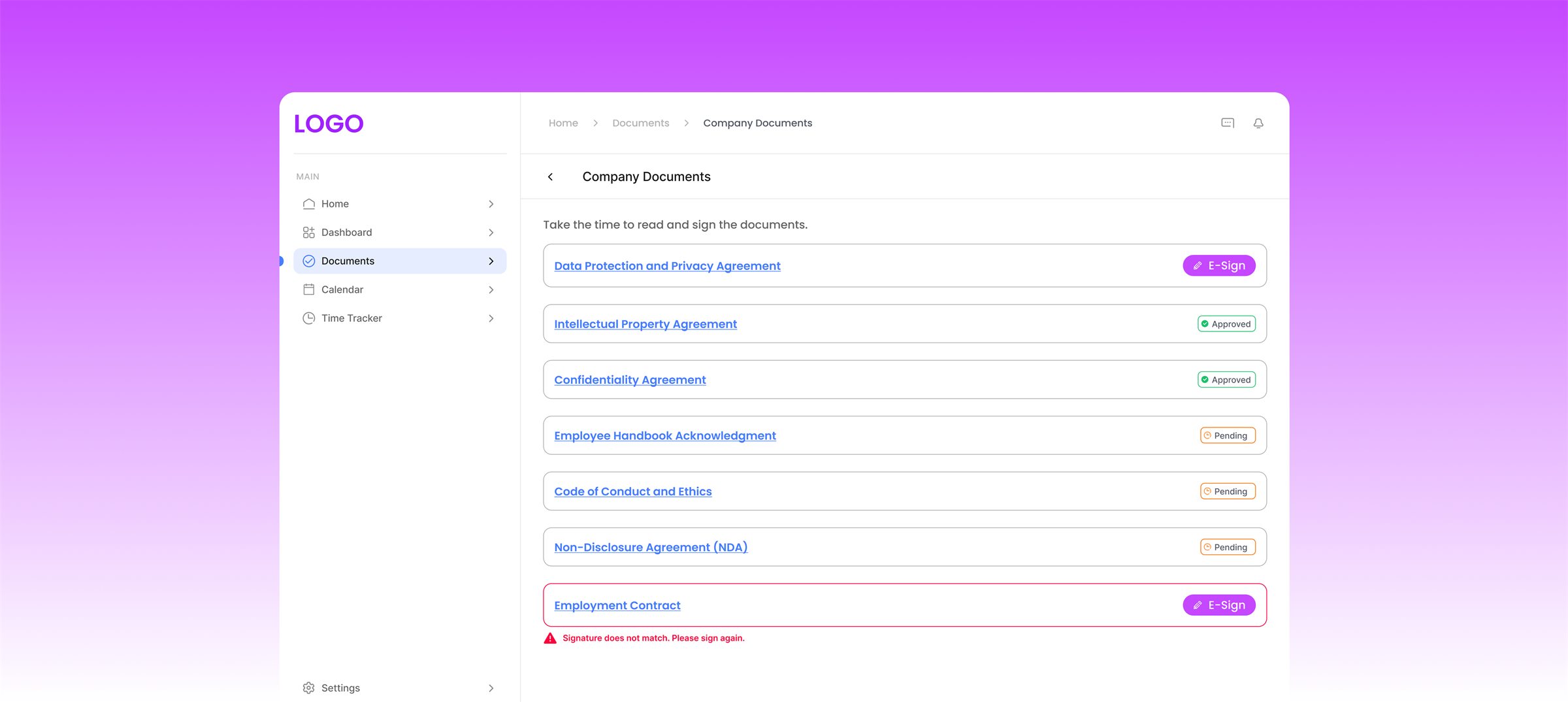This screenshot has width=1568, height=702.
Task: Expand the Documents menu chevron
Action: [x=491, y=261]
